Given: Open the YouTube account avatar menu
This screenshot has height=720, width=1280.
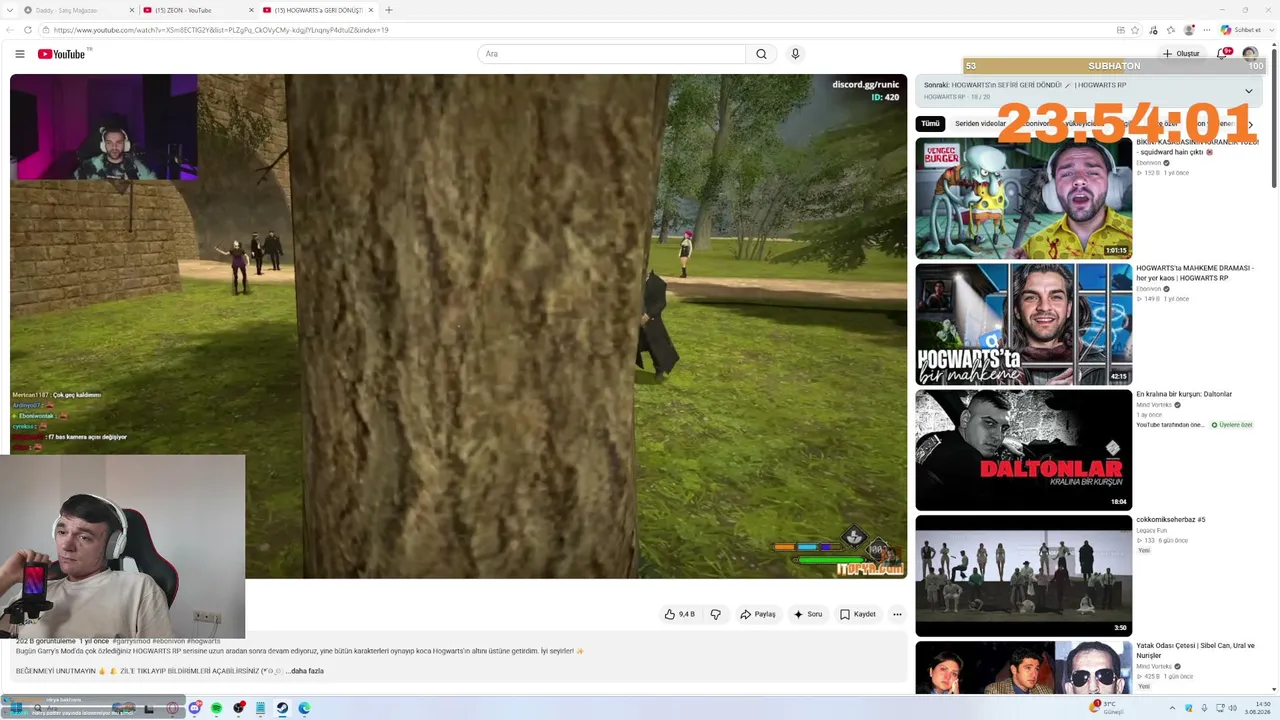Looking at the screenshot, I should point(1250,53).
